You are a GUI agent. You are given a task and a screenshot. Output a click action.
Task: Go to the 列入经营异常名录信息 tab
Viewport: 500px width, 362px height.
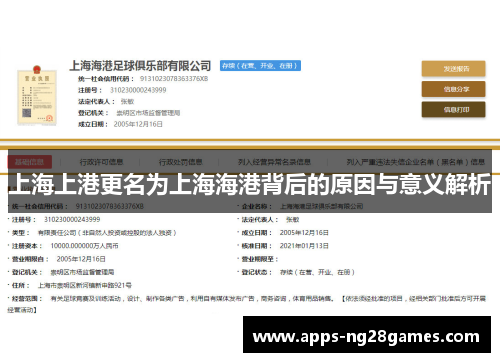[274, 162]
